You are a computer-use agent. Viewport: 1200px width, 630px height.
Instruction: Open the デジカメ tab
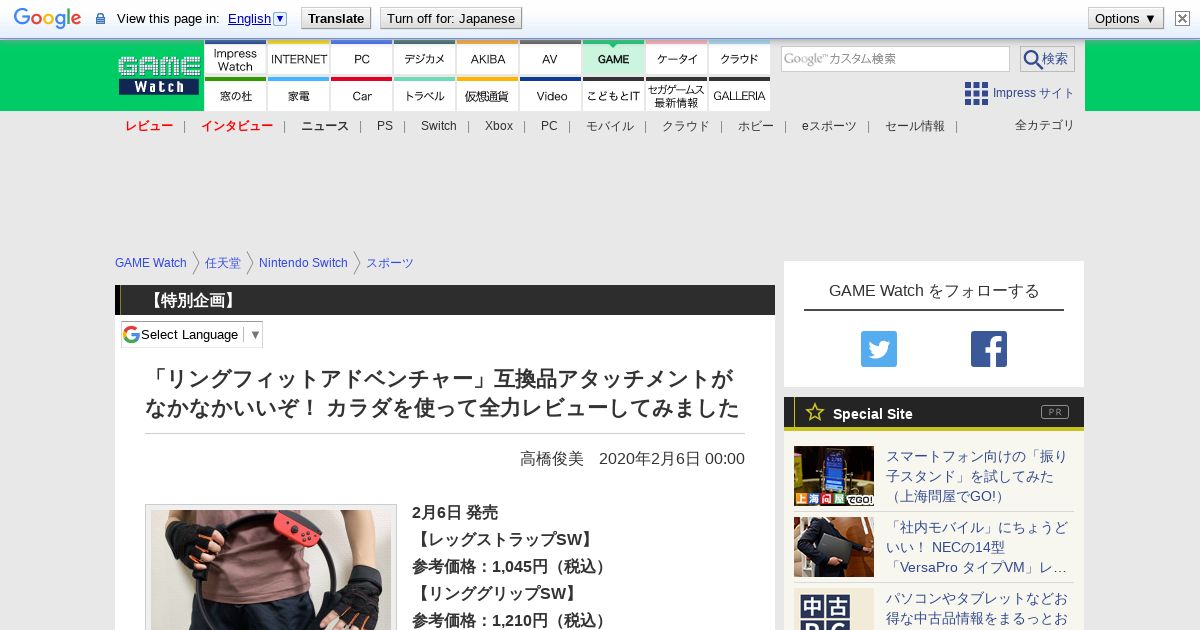(x=425, y=58)
